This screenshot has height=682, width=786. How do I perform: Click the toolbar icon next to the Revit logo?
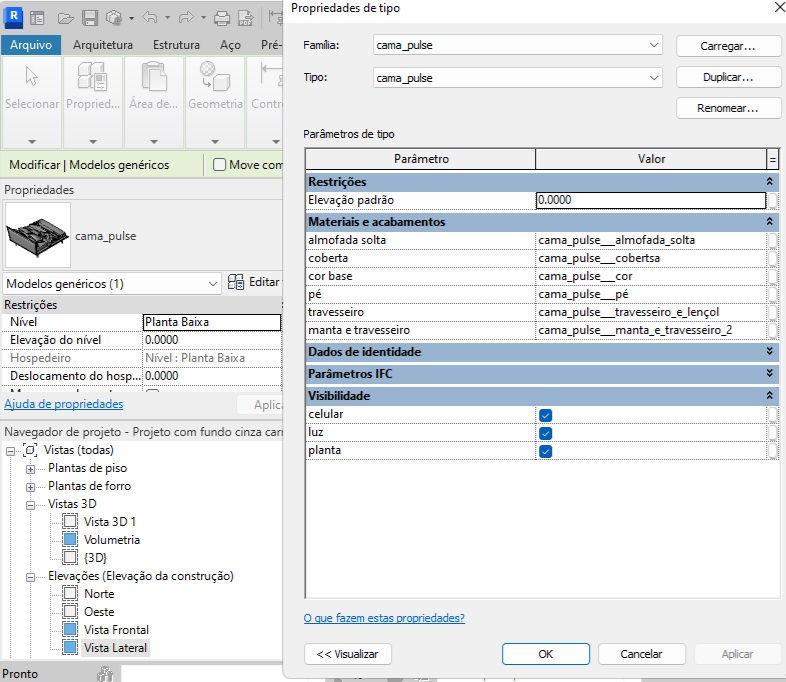click(x=37, y=19)
